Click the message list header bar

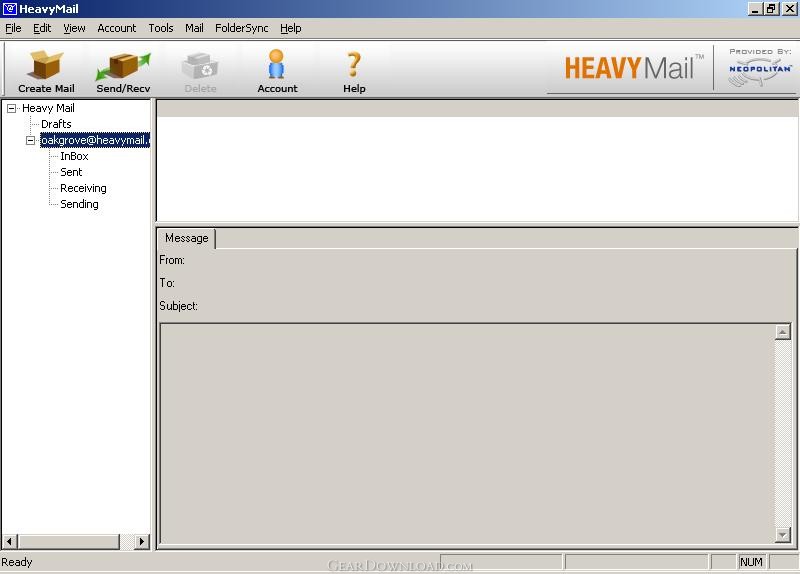point(477,109)
